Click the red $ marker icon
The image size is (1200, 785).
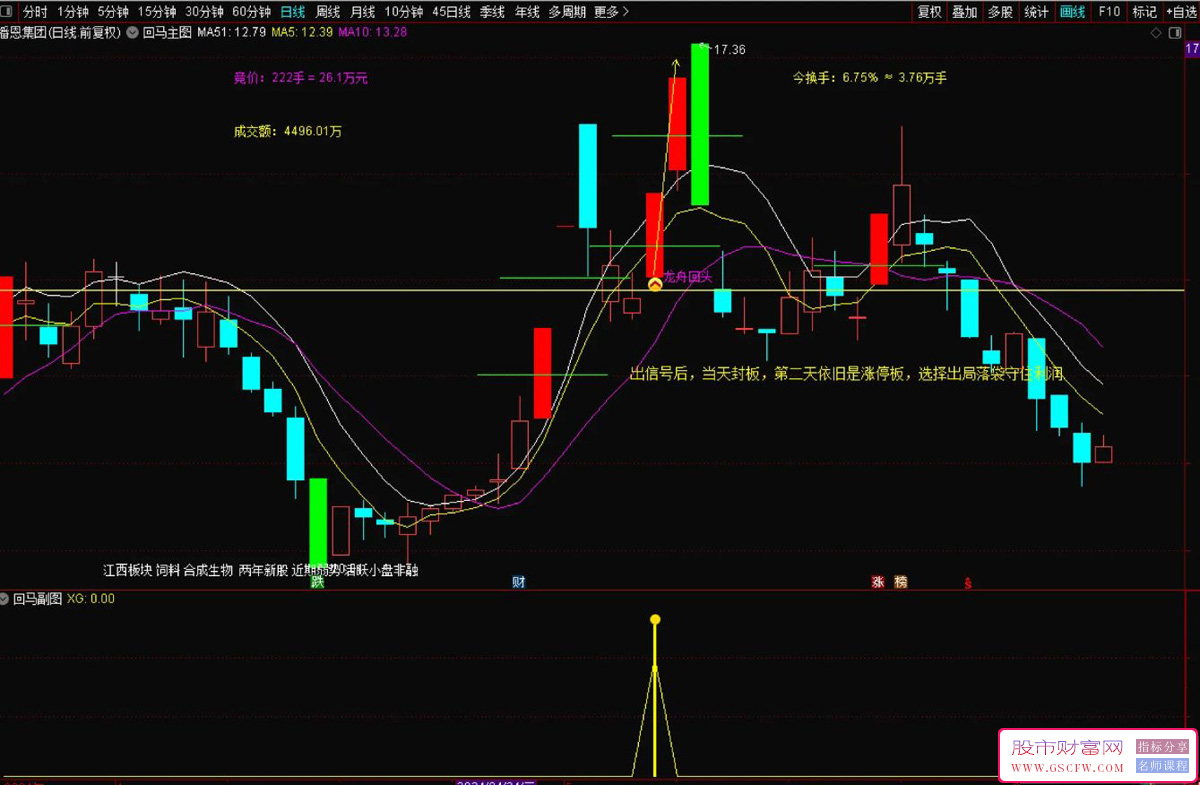pos(967,582)
